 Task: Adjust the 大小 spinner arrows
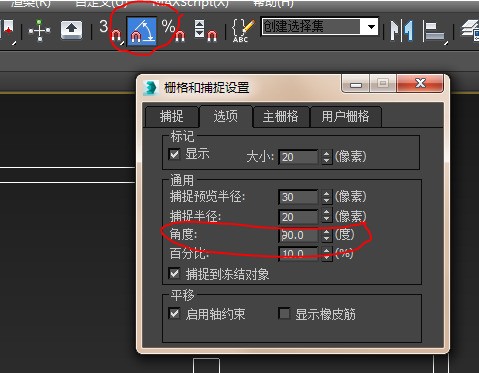(327, 157)
